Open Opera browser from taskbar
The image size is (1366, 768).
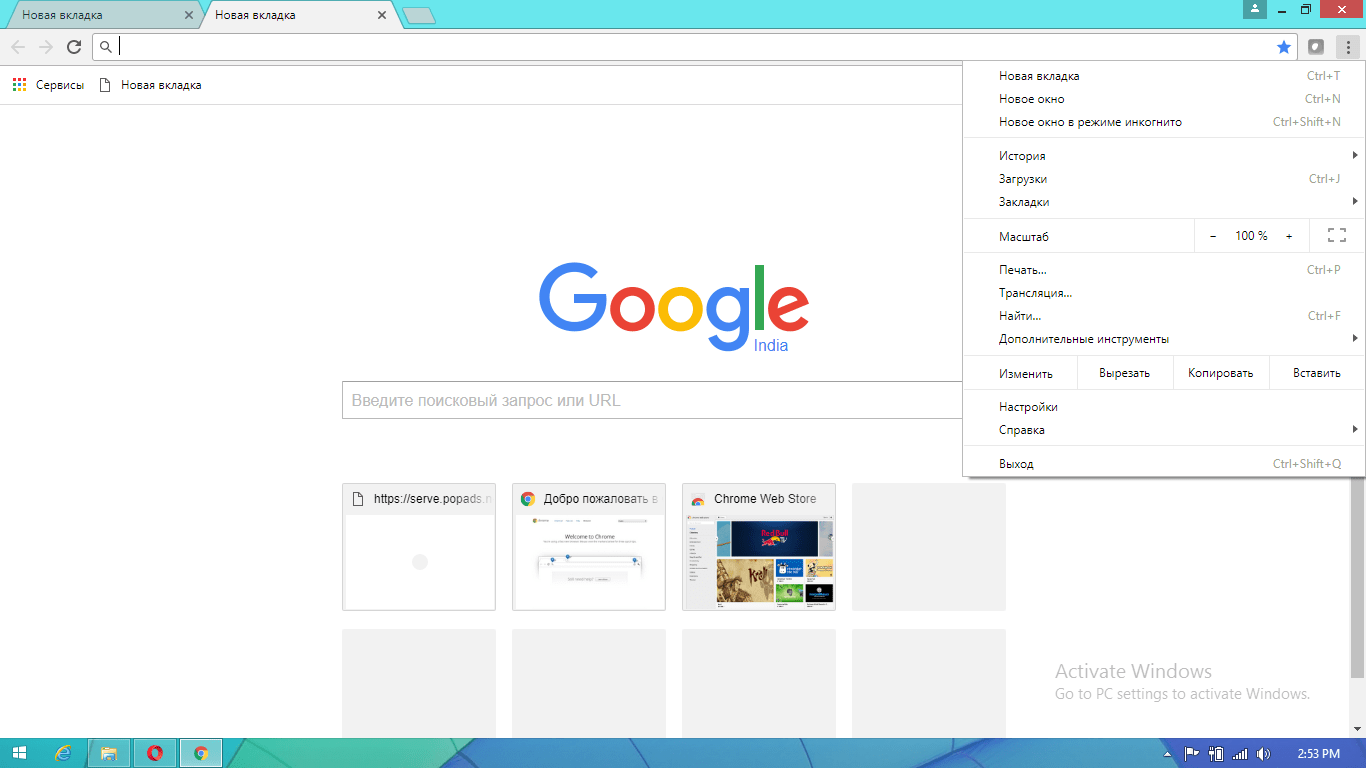pyautogui.click(x=155, y=753)
